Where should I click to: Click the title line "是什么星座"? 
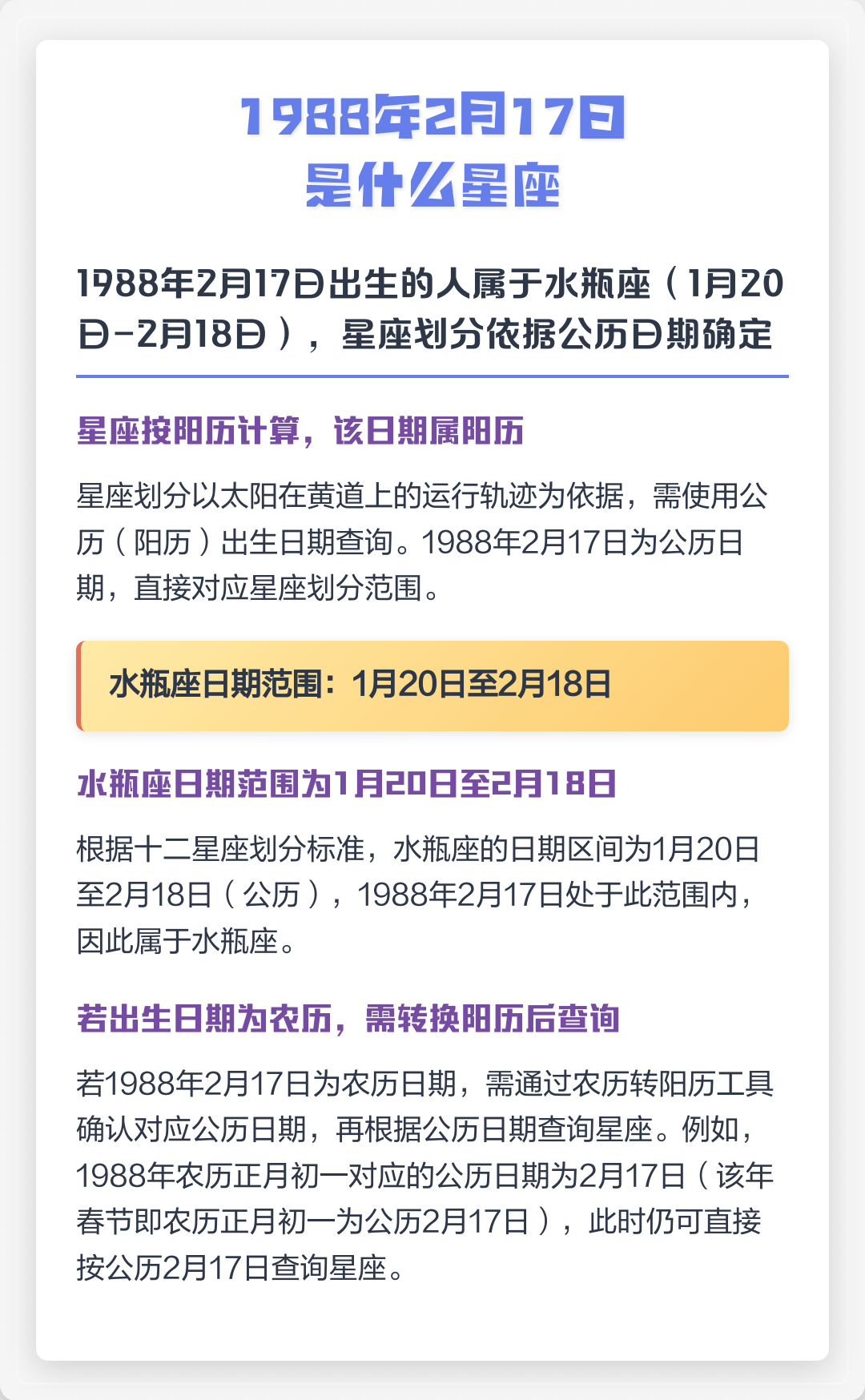(432, 186)
